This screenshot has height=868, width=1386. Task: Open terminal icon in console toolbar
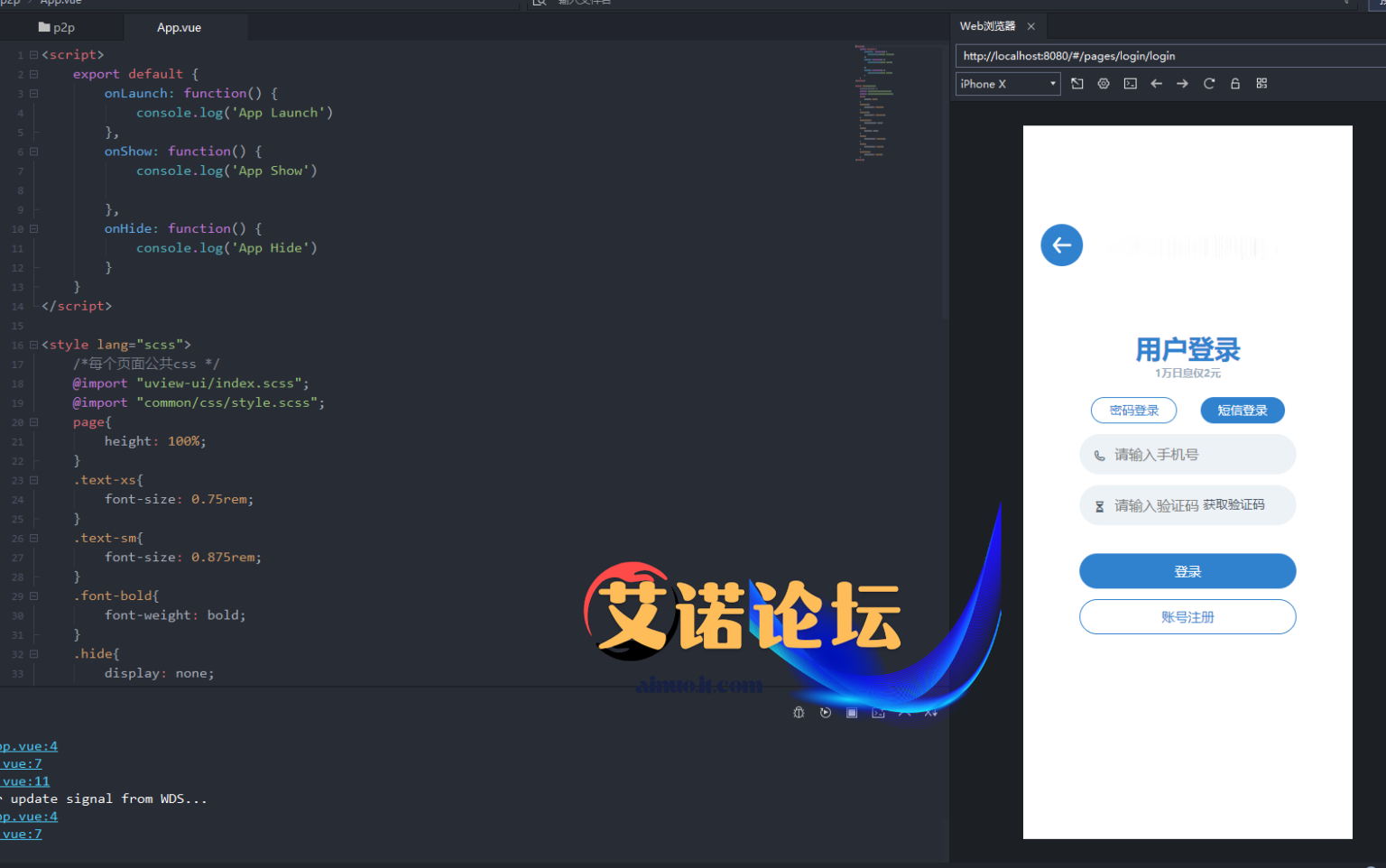point(878,713)
